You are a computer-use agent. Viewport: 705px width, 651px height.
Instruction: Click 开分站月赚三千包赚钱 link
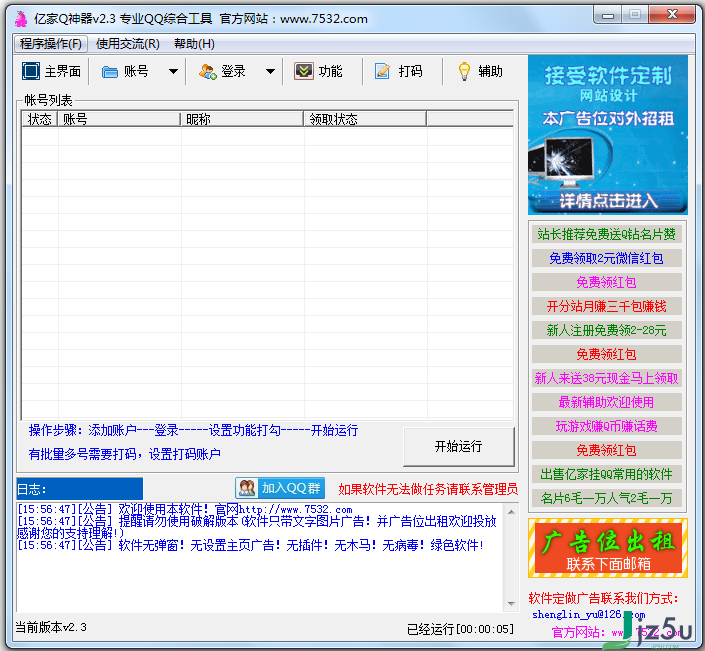[x=607, y=306]
